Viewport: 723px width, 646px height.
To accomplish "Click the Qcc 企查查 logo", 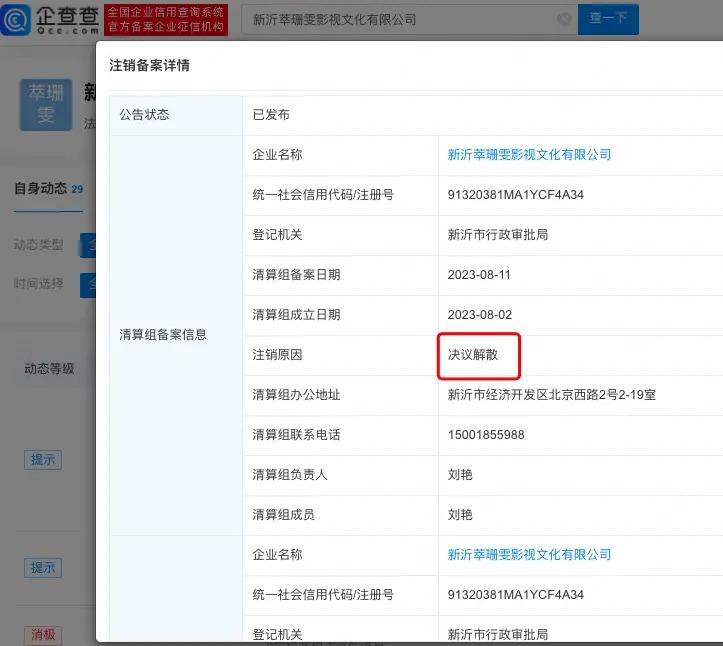I will 50,19.
